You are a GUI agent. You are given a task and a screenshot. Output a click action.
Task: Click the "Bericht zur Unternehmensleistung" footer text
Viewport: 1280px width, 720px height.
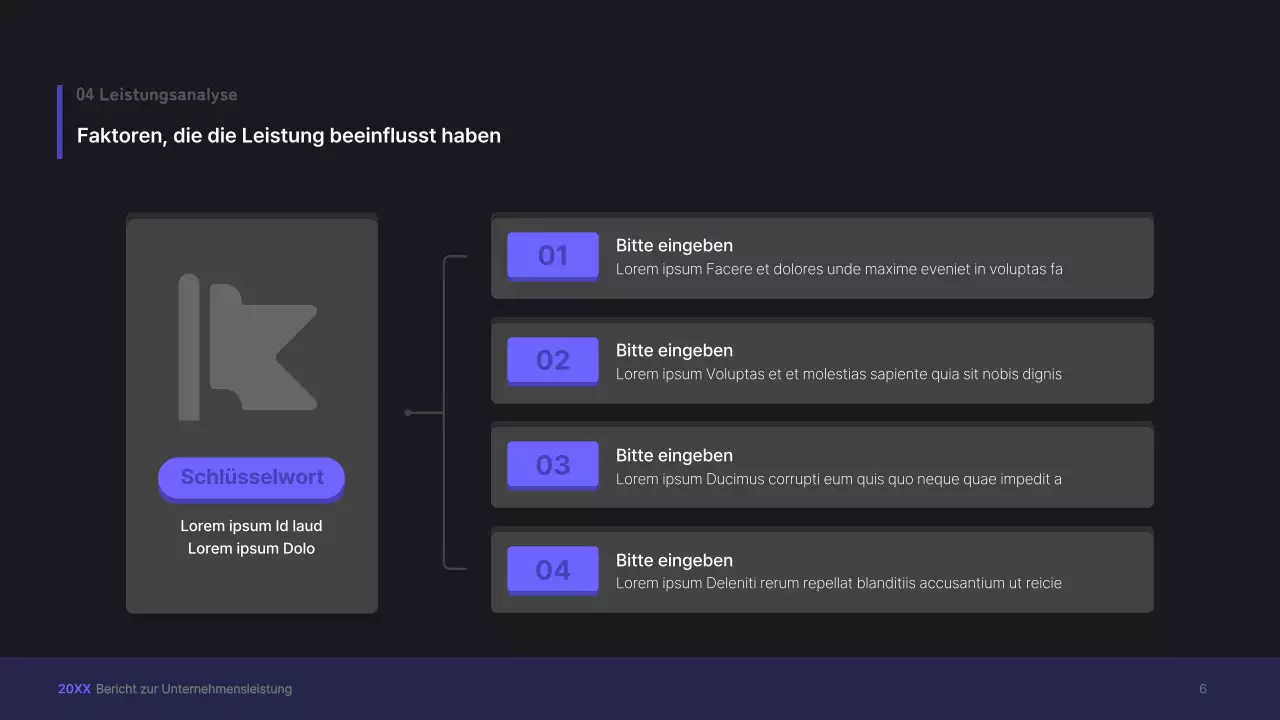tap(194, 689)
